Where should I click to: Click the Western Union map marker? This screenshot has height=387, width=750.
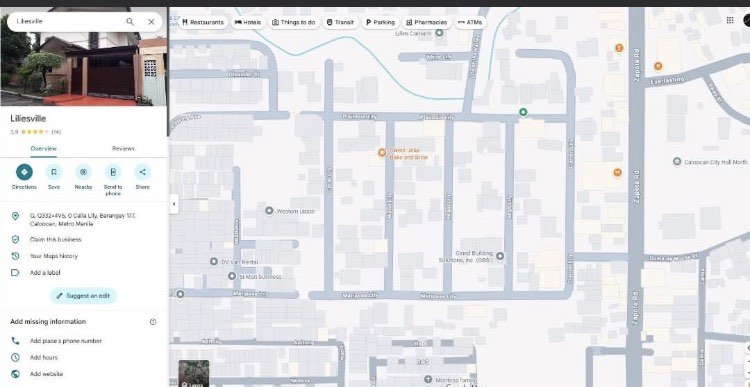269,210
